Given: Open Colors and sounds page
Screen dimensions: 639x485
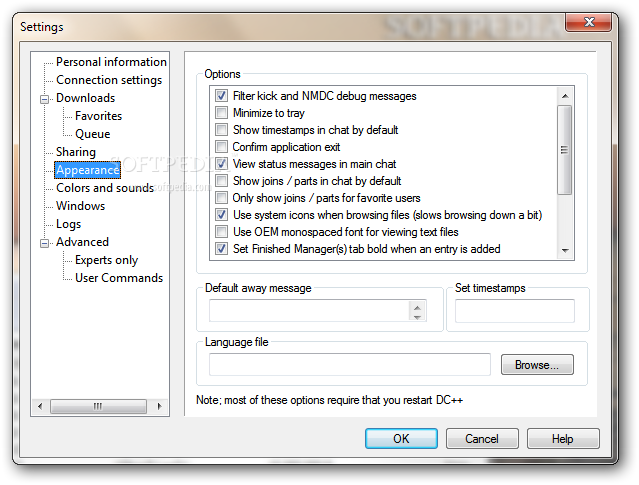Looking at the screenshot, I should pos(105,188).
